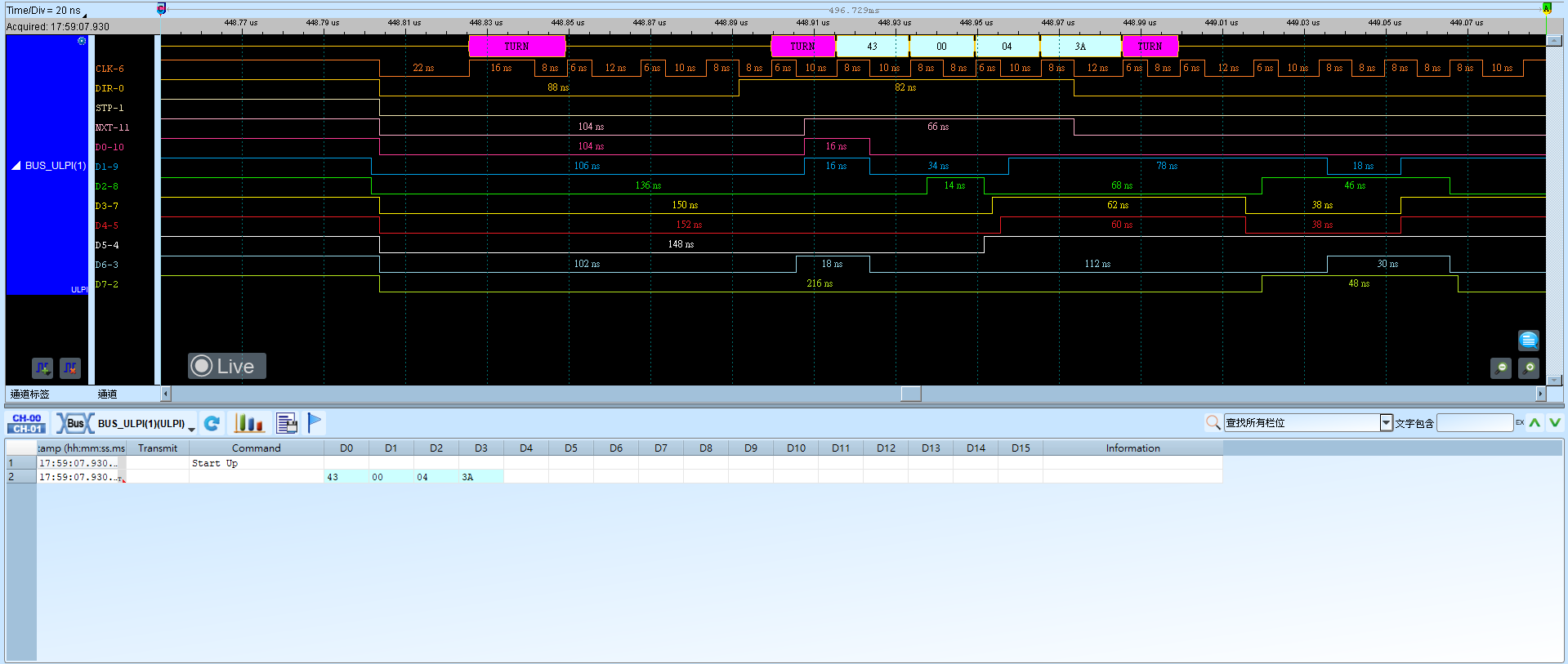Screen dimensions: 1568x664
Task: Open the blue comment bubble icon
Action: coord(1529,340)
